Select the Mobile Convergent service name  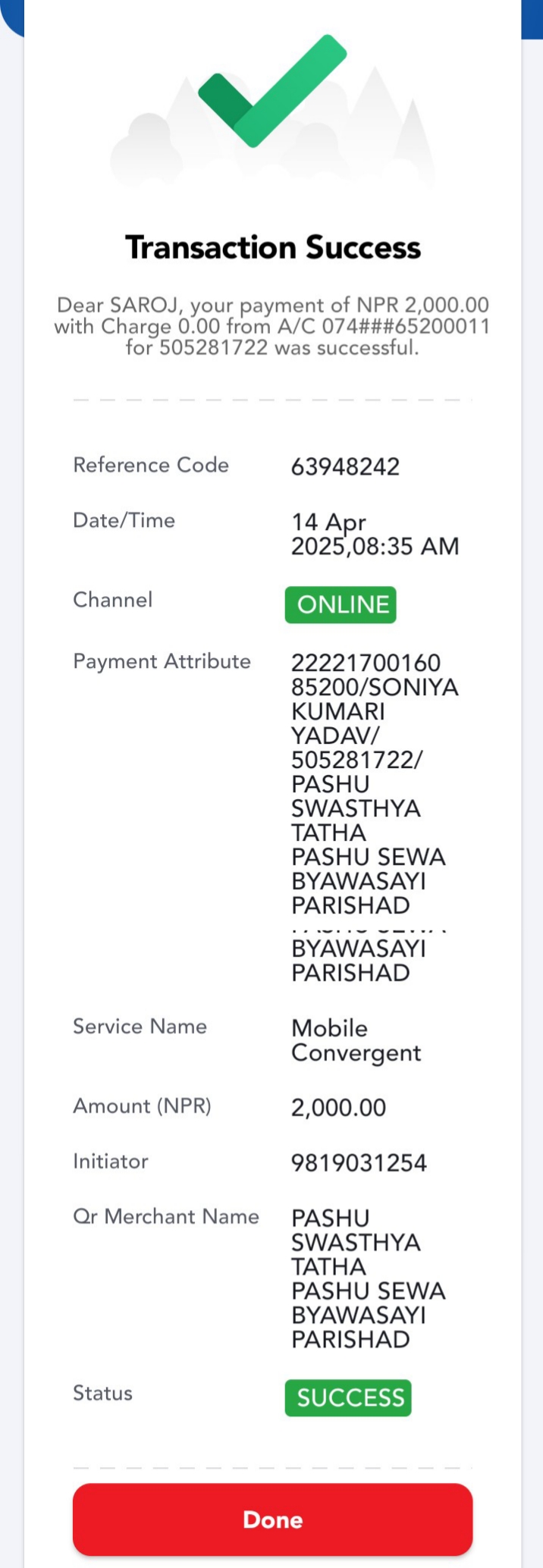pyautogui.click(x=356, y=1040)
